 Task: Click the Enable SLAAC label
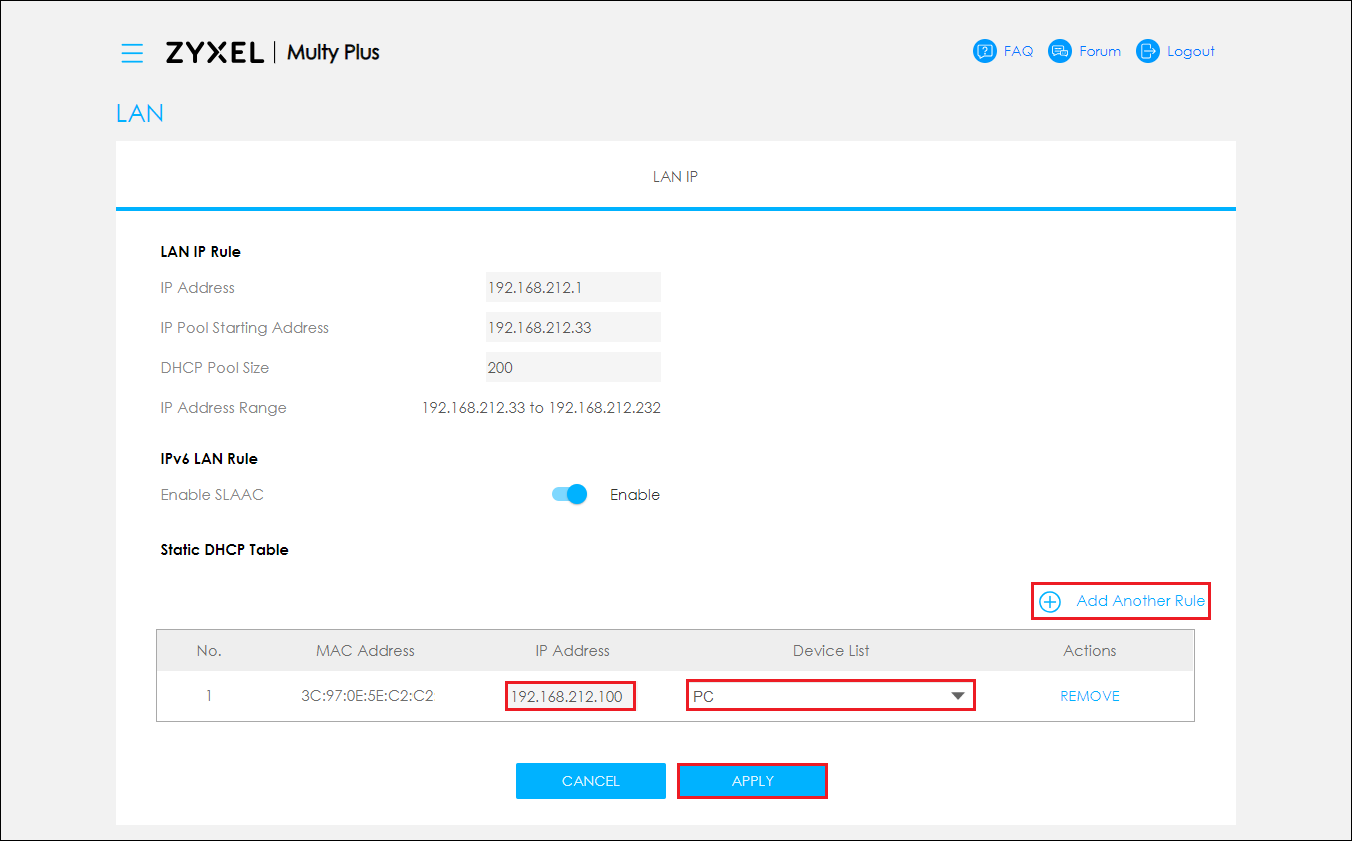click(212, 494)
